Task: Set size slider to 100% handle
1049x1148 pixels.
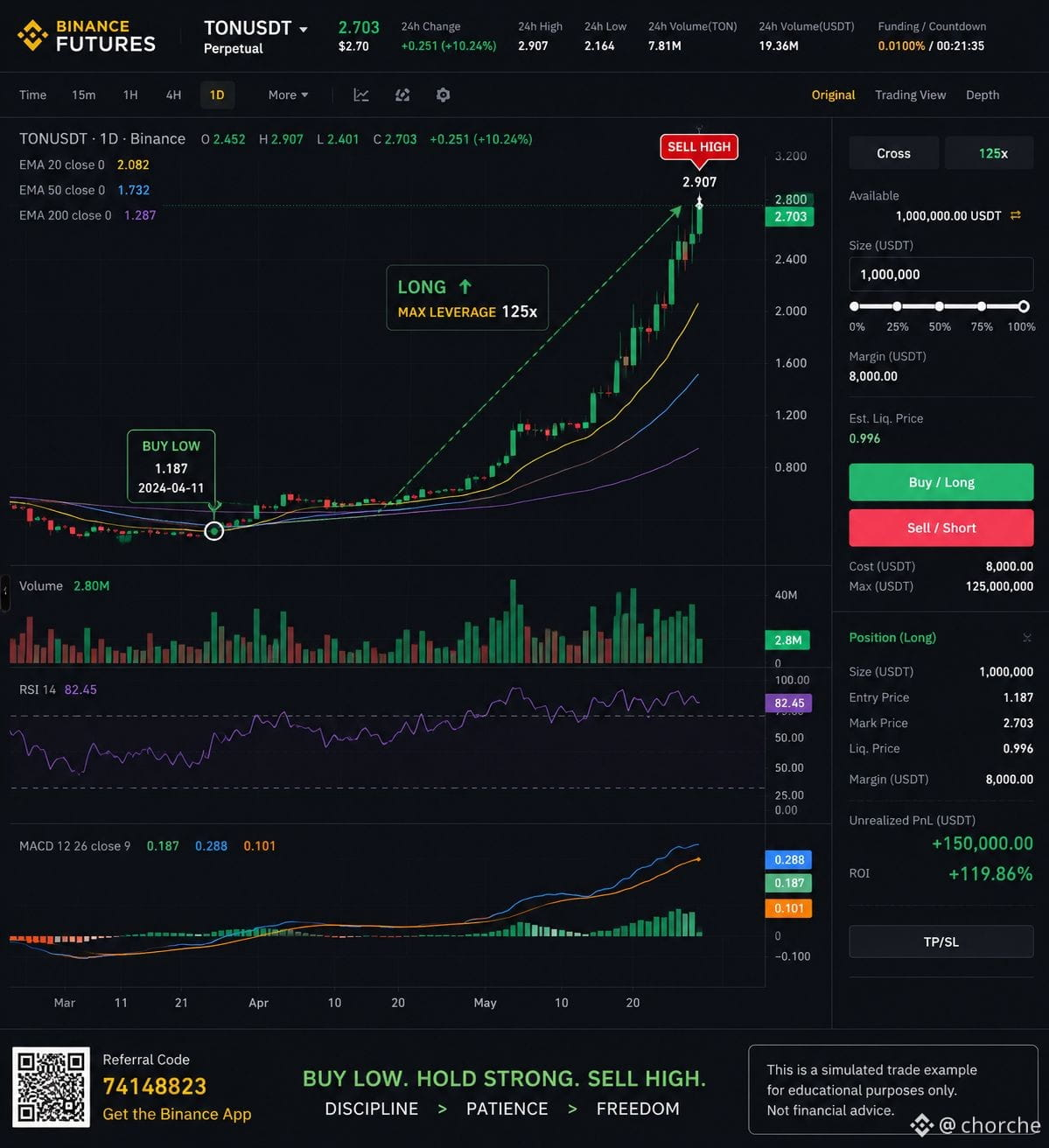Action: 1024,306
